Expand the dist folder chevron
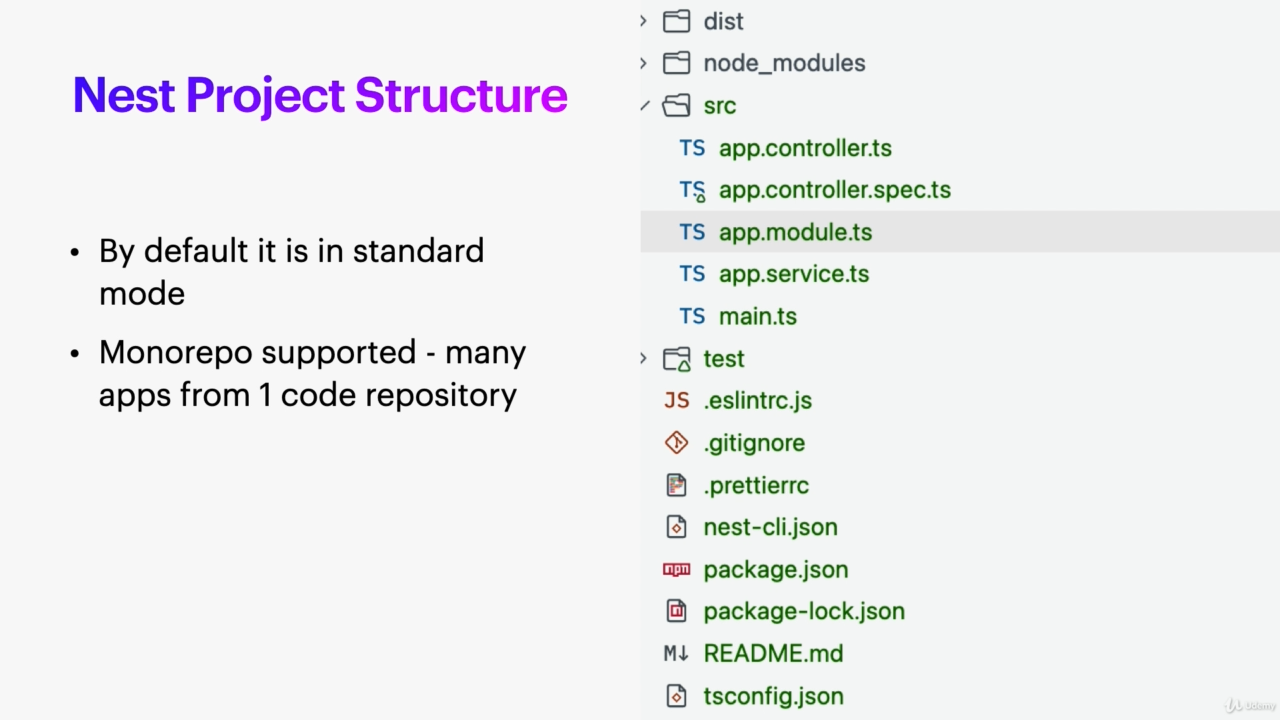Screen dimensions: 1280x720 tap(643, 21)
